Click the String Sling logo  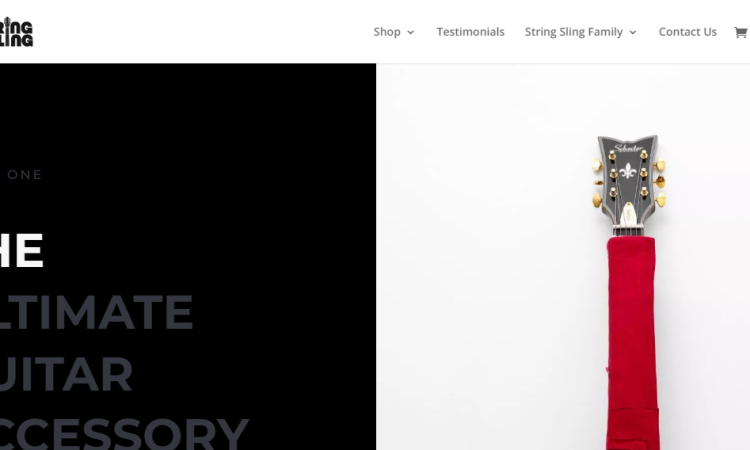pyautogui.click(x=16, y=32)
